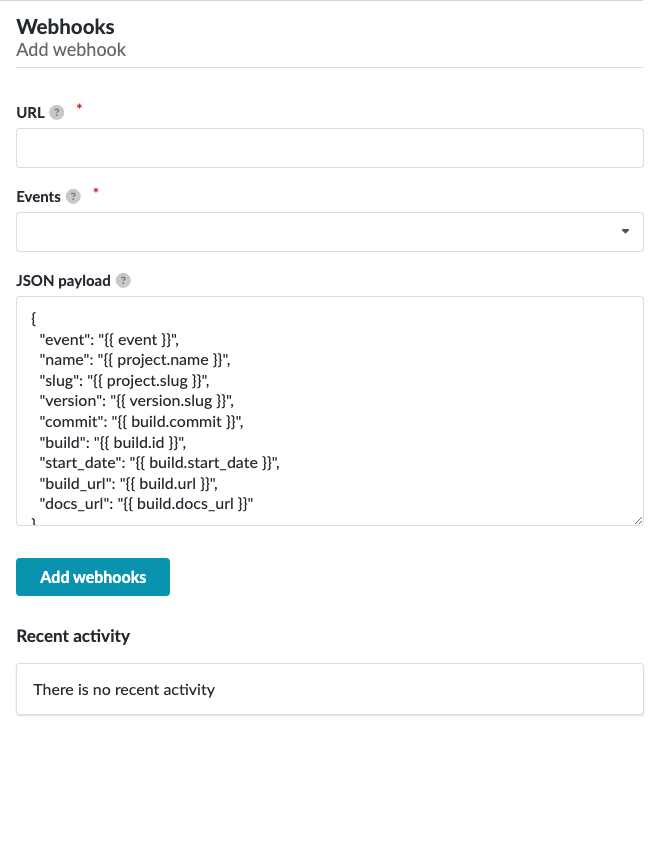
Task: Click inside the JSON payload textarea
Action: (x=330, y=410)
